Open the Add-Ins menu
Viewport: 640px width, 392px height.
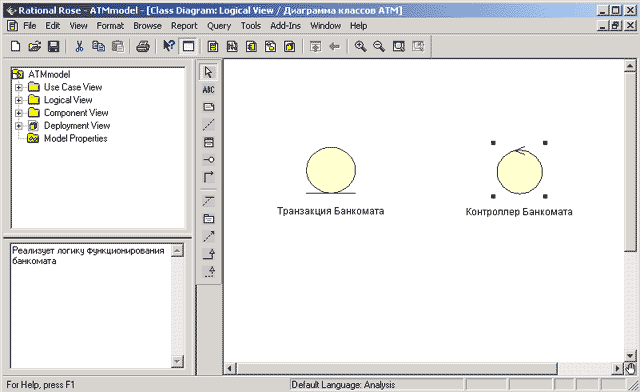tap(285, 26)
